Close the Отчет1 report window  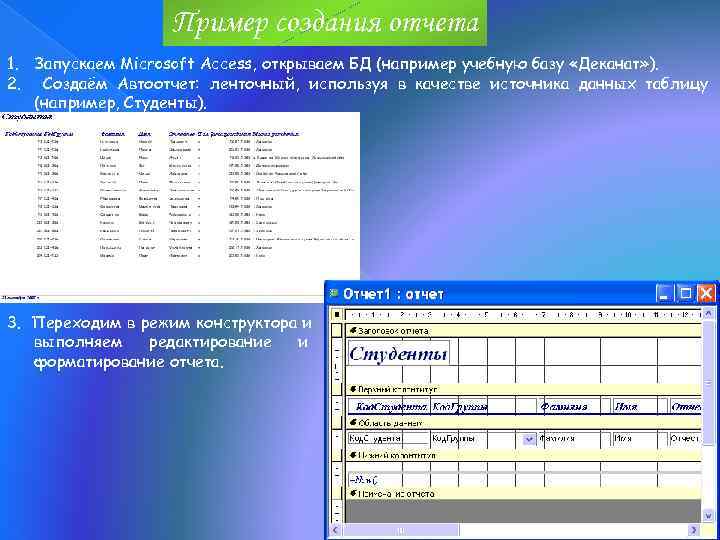(x=706, y=294)
